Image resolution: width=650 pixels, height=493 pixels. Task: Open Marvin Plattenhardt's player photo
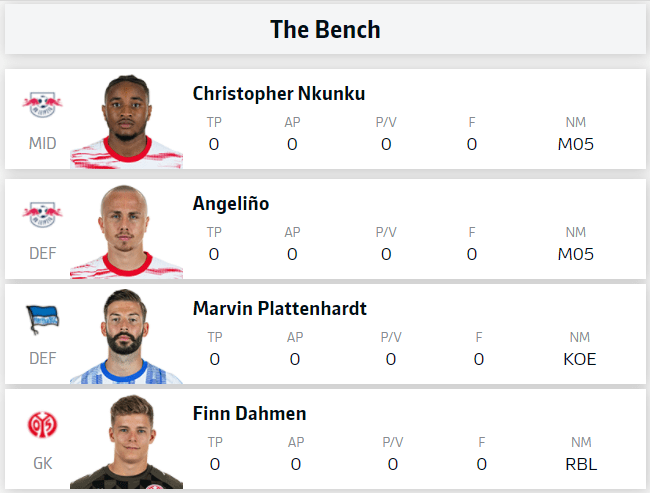126,336
